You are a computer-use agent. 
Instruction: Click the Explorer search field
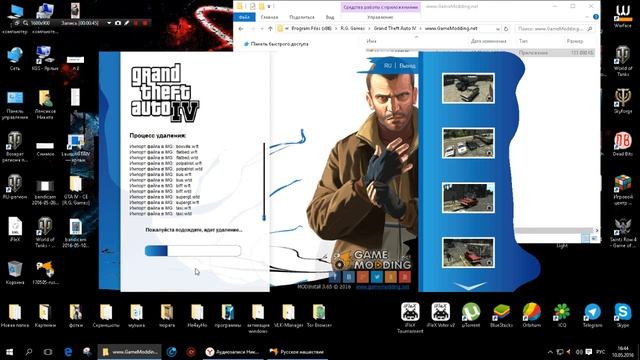click(554, 29)
